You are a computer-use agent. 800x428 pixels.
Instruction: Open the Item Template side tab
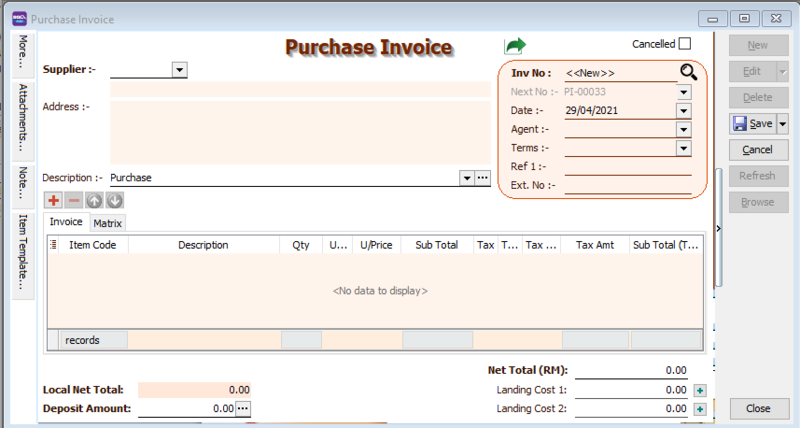[23, 252]
